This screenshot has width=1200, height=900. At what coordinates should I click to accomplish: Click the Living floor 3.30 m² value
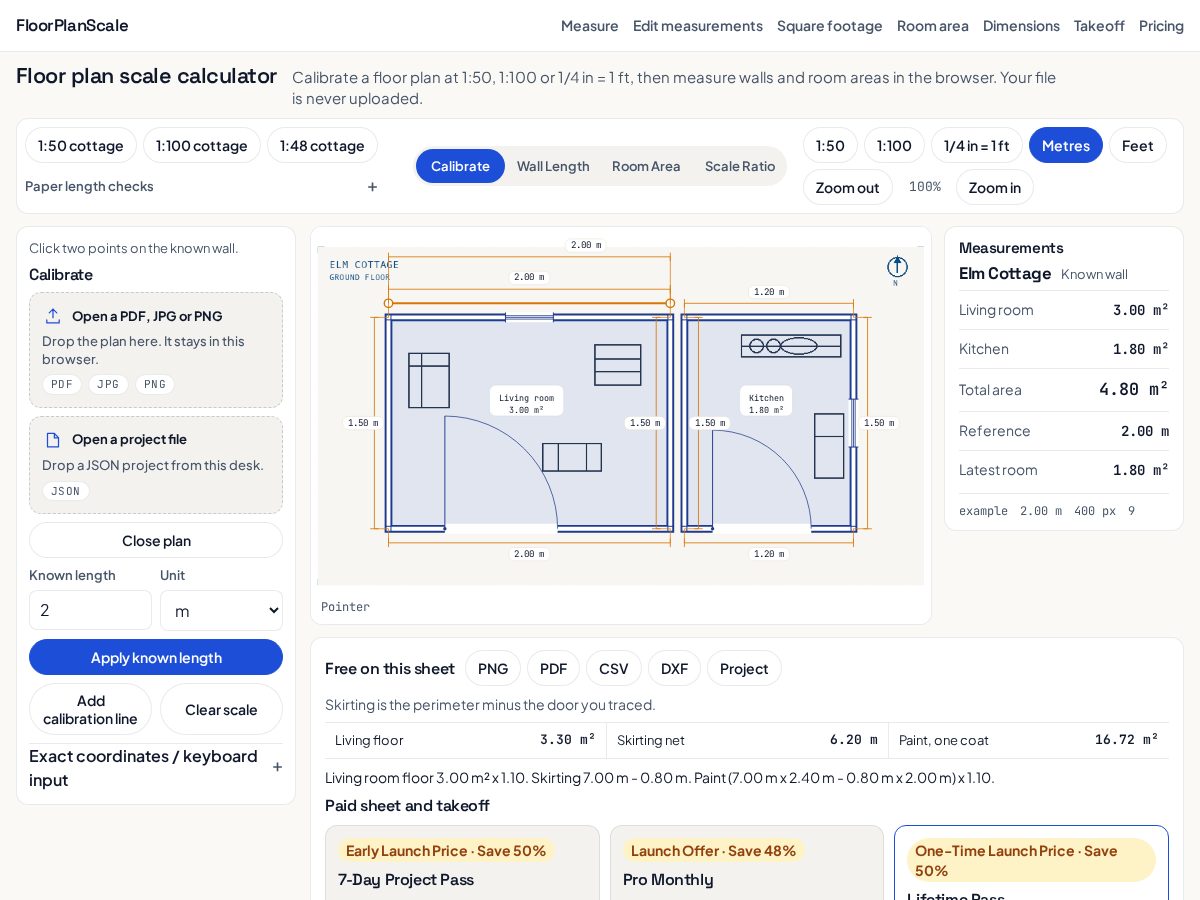[x=568, y=740]
